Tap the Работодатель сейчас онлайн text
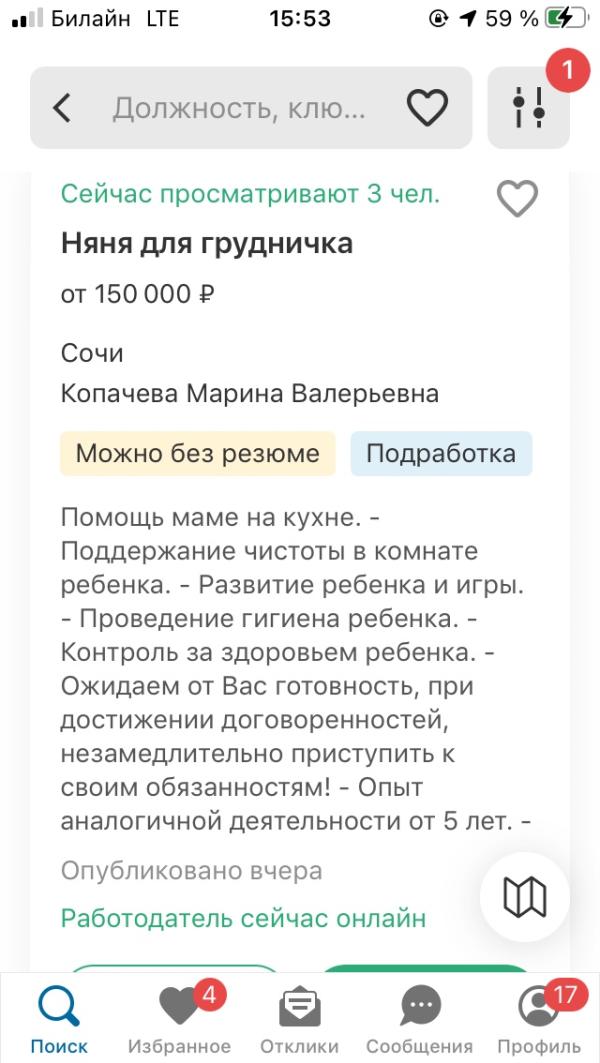Viewport: 600px width, 1063px height. pyautogui.click(x=243, y=919)
